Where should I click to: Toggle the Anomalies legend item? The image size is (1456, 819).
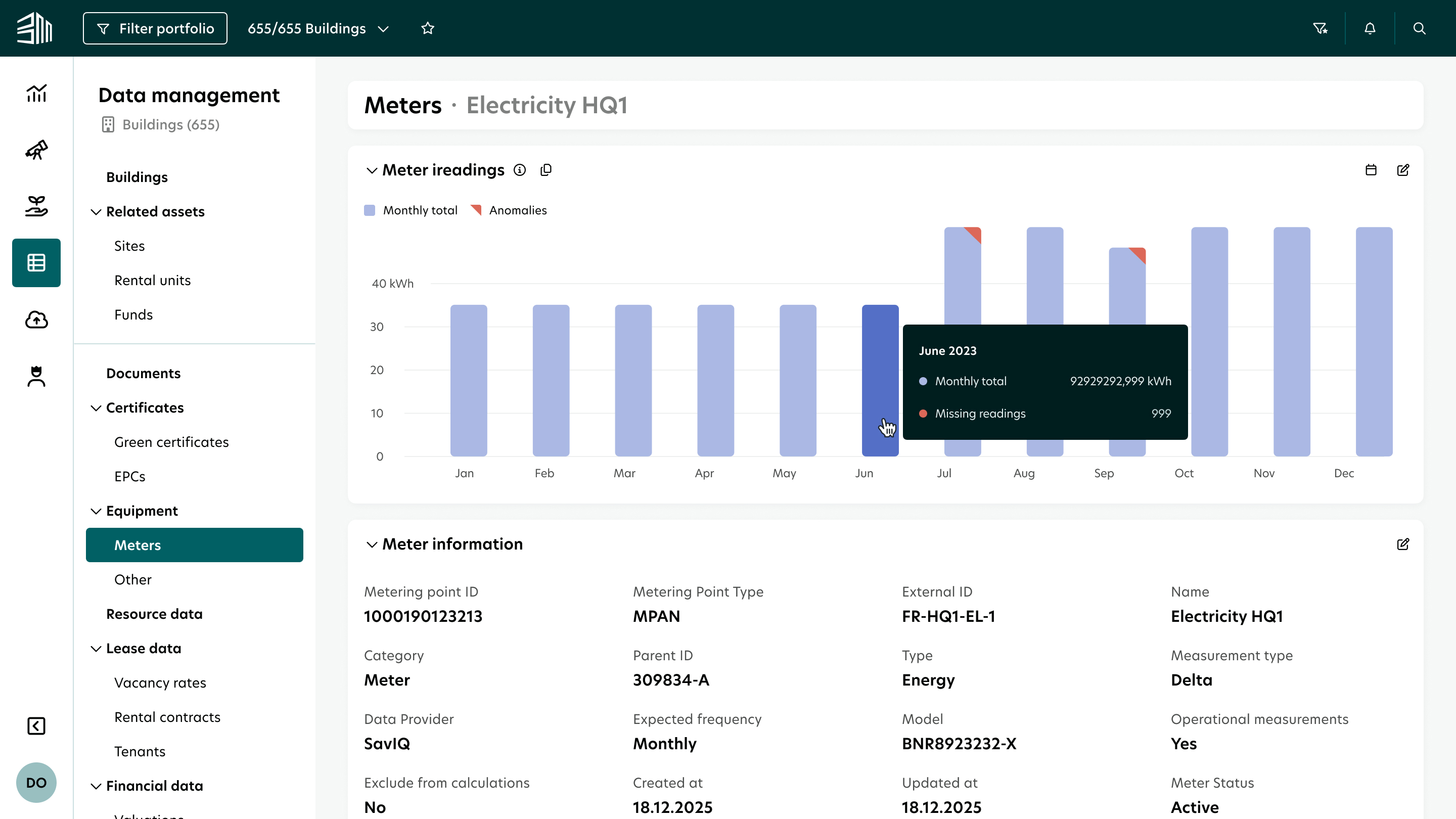509,210
